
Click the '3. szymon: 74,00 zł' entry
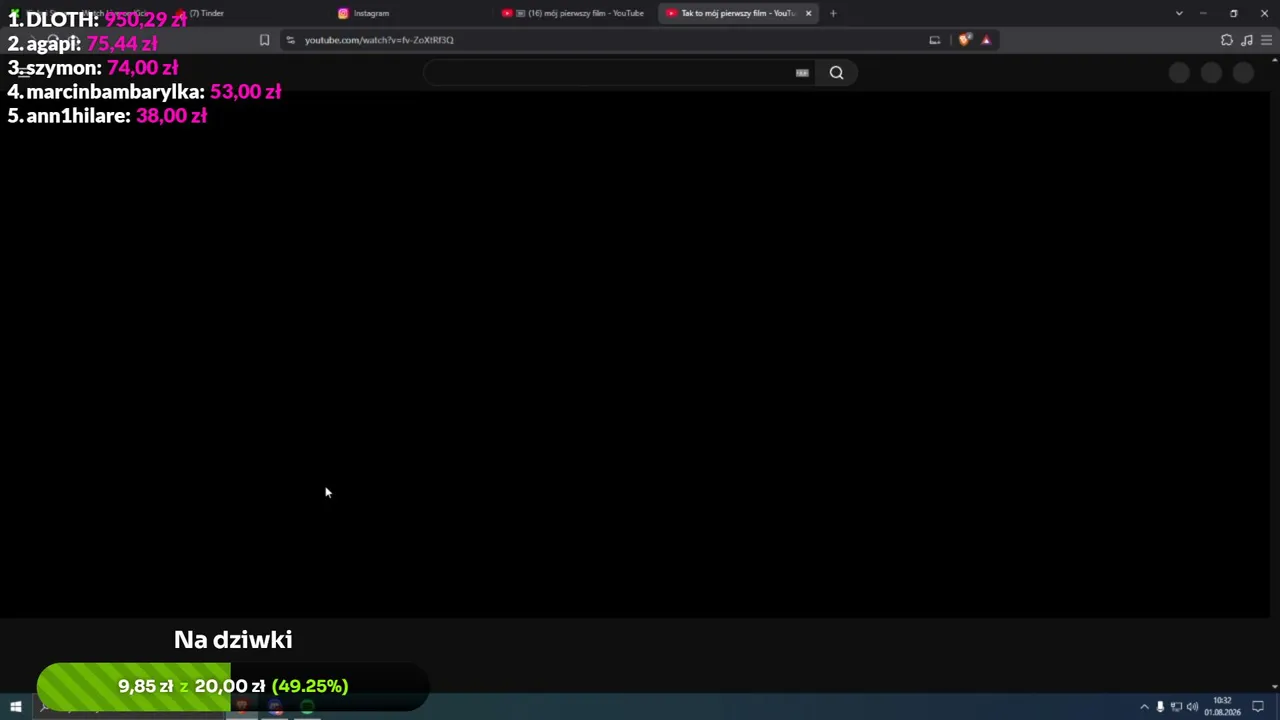(x=92, y=68)
